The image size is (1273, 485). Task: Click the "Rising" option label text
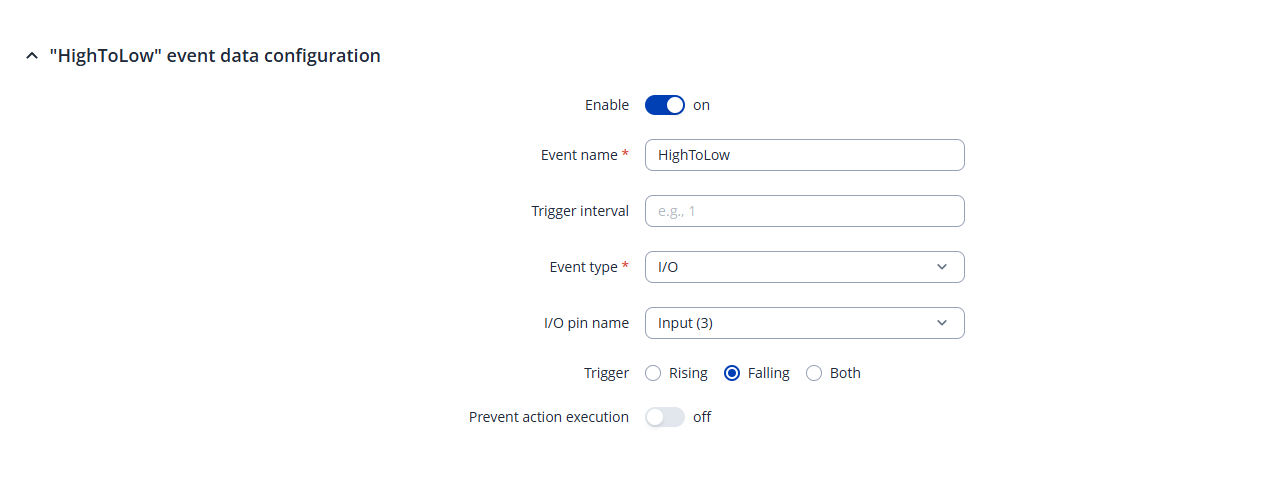pyautogui.click(x=688, y=373)
